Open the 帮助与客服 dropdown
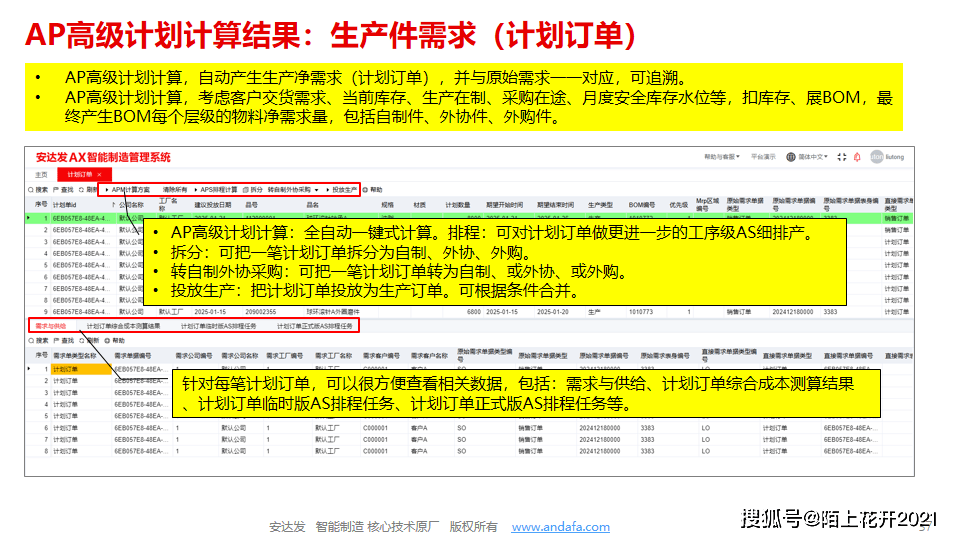Screen dimensions: 960x540 coord(722,157)
